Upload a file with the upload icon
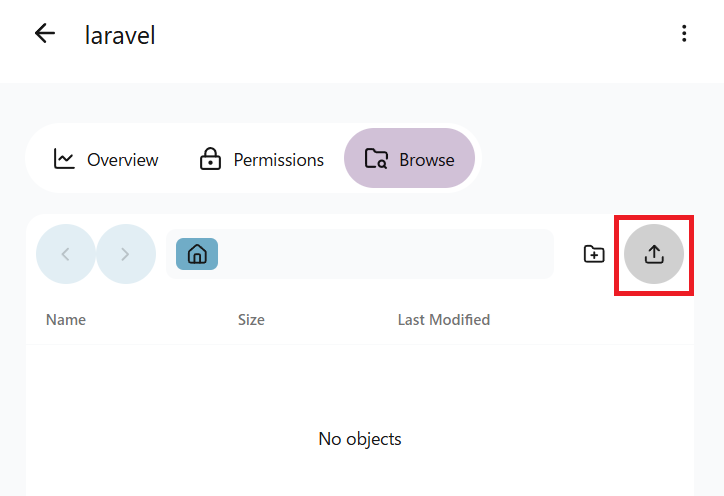The height and width of the screenshot is (496, 724). click(x=654, y=254)
